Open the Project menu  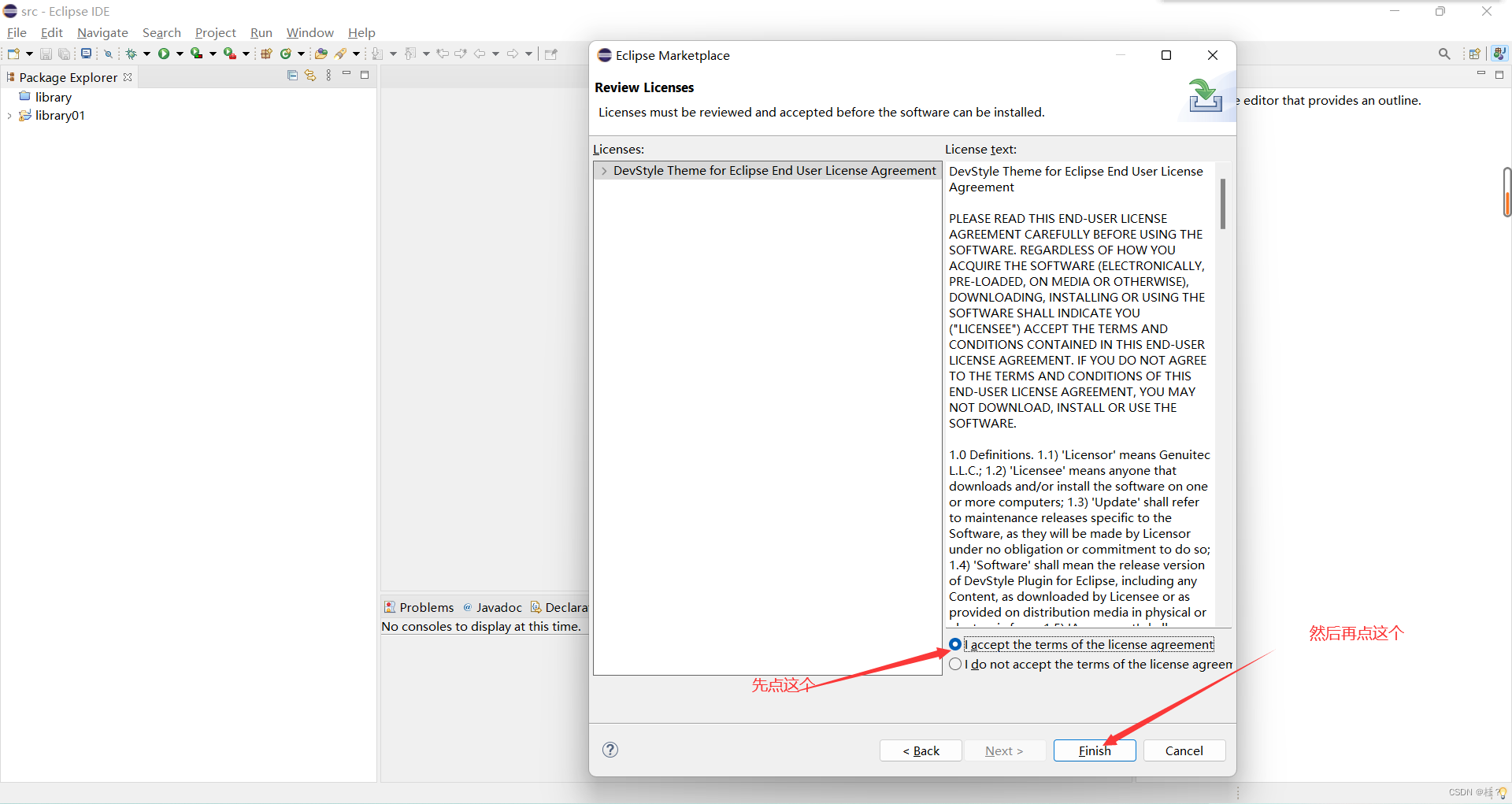(216, 32)
